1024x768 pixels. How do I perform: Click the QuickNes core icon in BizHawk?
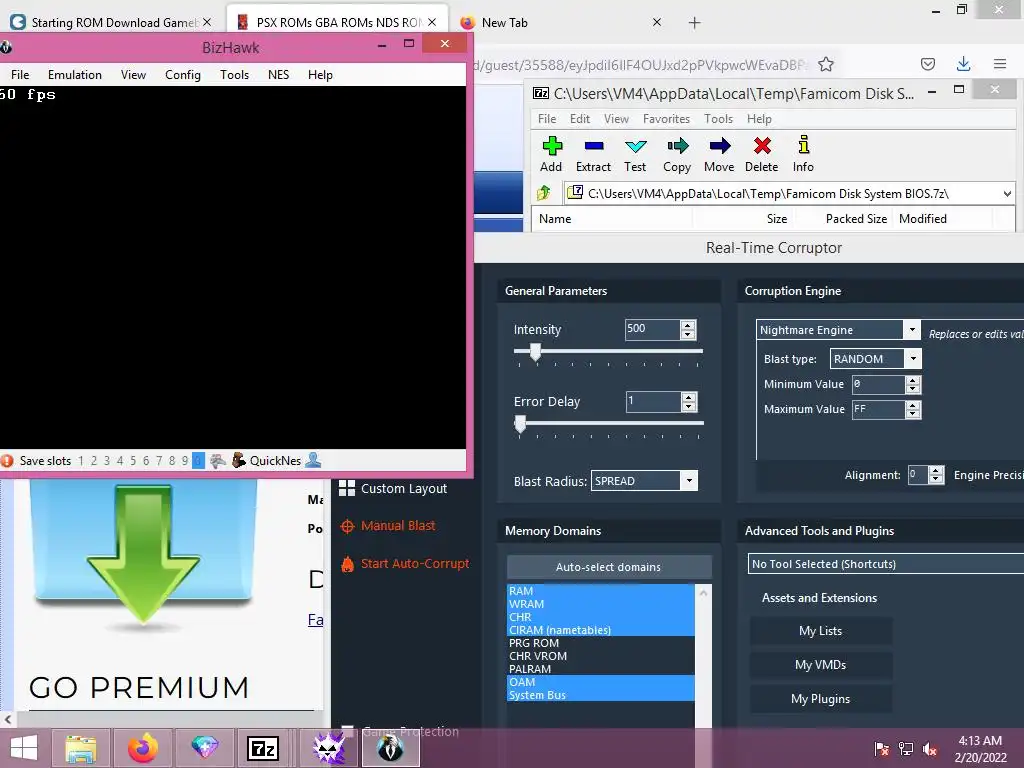238,460
